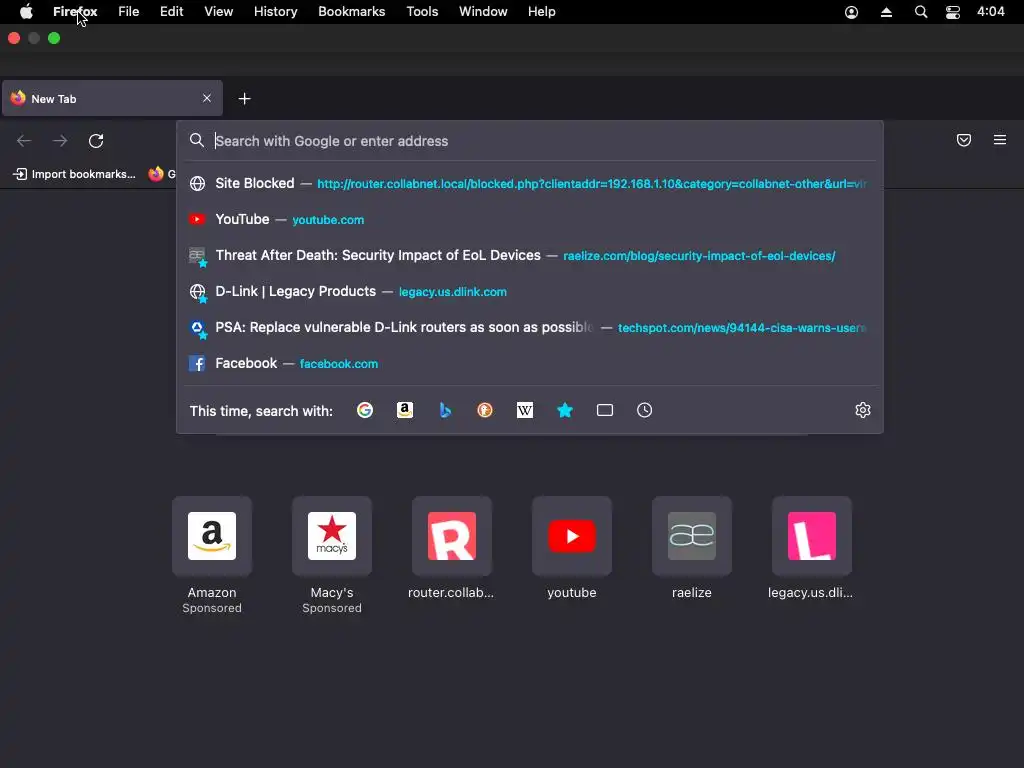This screenshot has width=1024, height=768.
Task: Search history using the clock icon
Action: coord(645,410)
